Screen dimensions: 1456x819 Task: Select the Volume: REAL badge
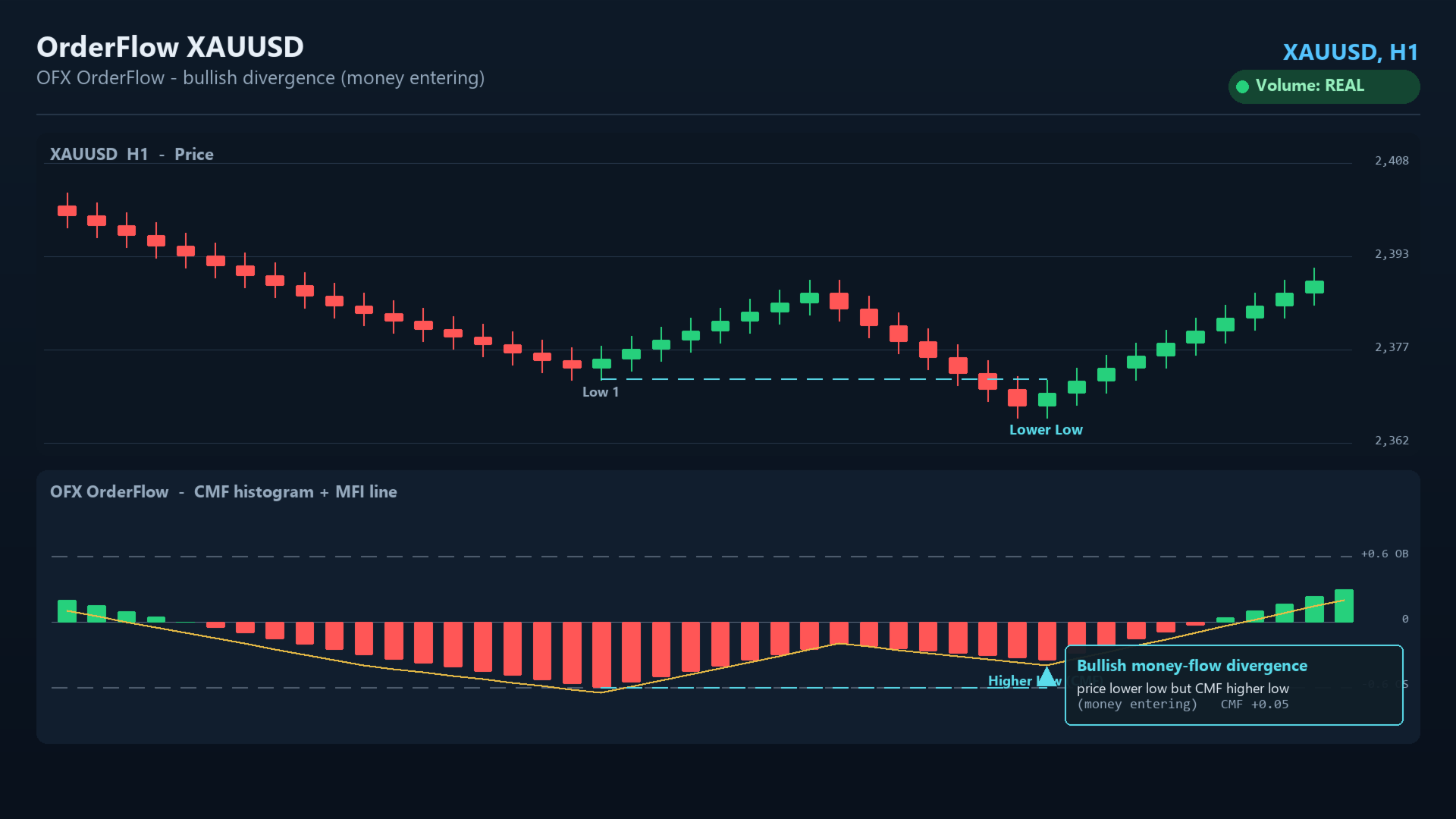pyautogui.click(x=1324, y=86)
